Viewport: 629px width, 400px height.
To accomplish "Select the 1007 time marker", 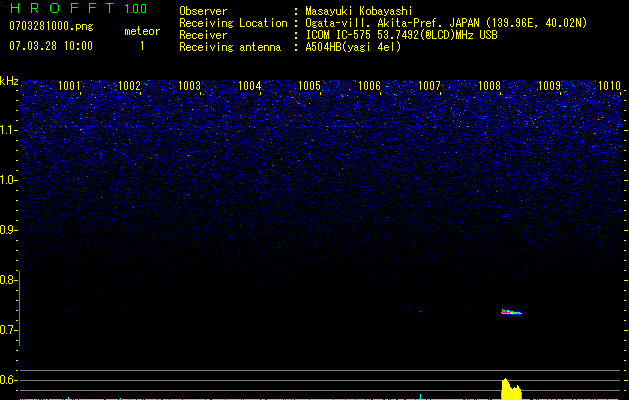I will point(429,86).
